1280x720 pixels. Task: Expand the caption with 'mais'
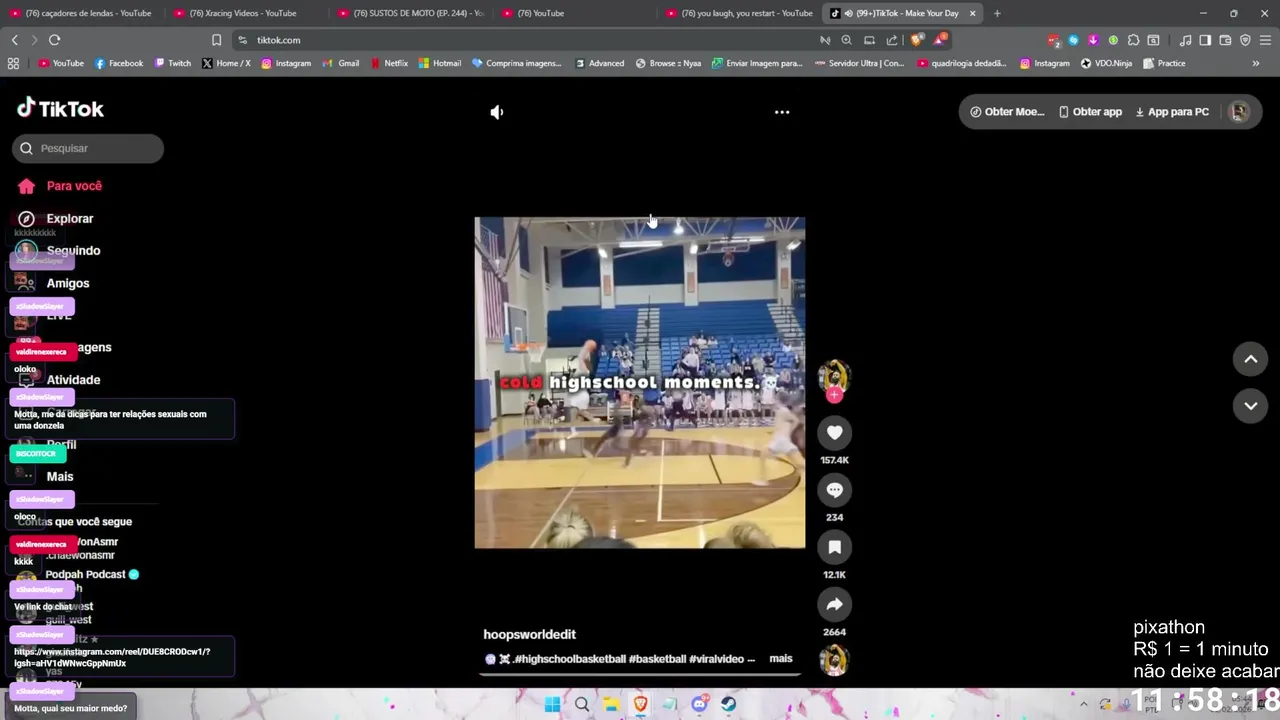click(x=780, y=658)
